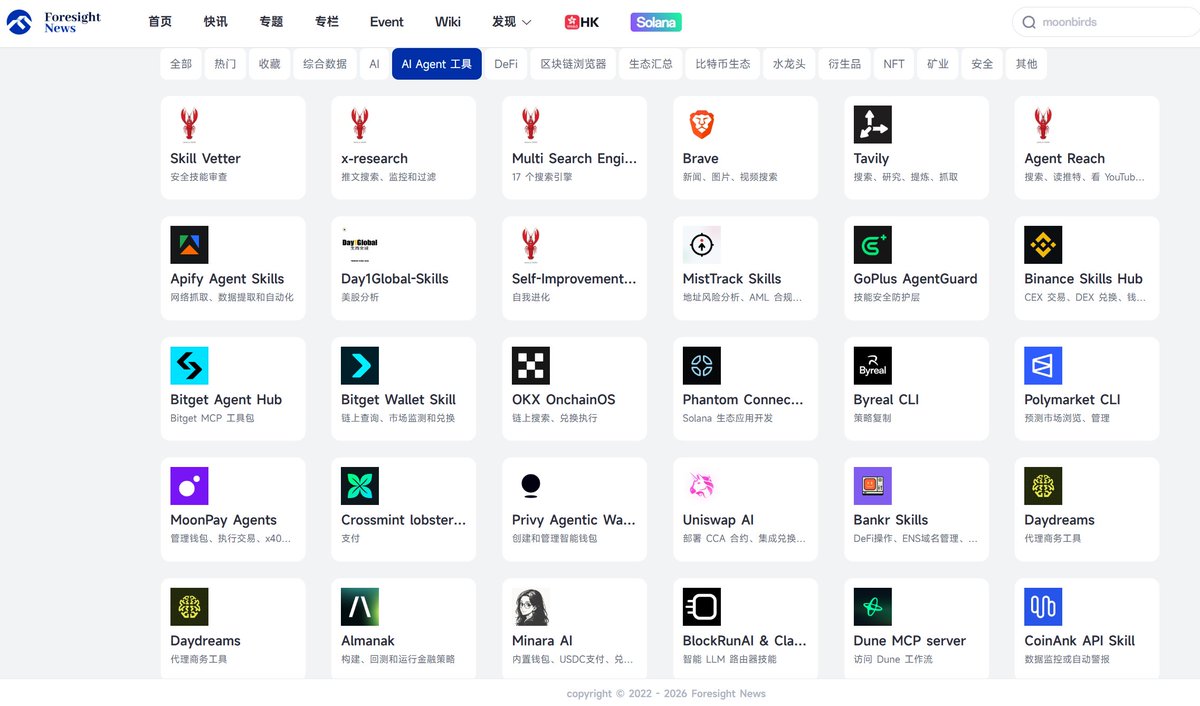Click the 美股分析 description text
This screenshot has height=706, width=1200.
pos(361,298)
